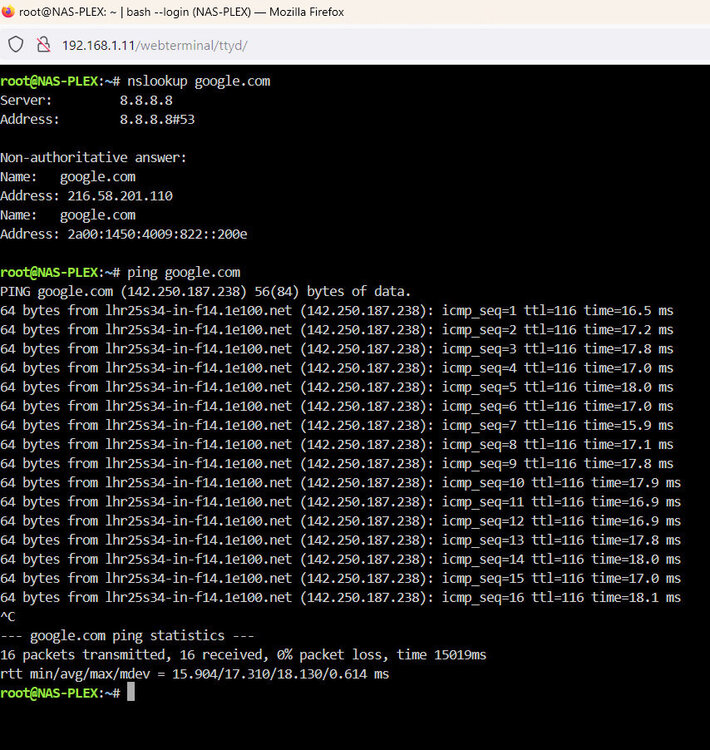
Task: Open the tracking protection shield icon
Action: [x=16, y=45]
